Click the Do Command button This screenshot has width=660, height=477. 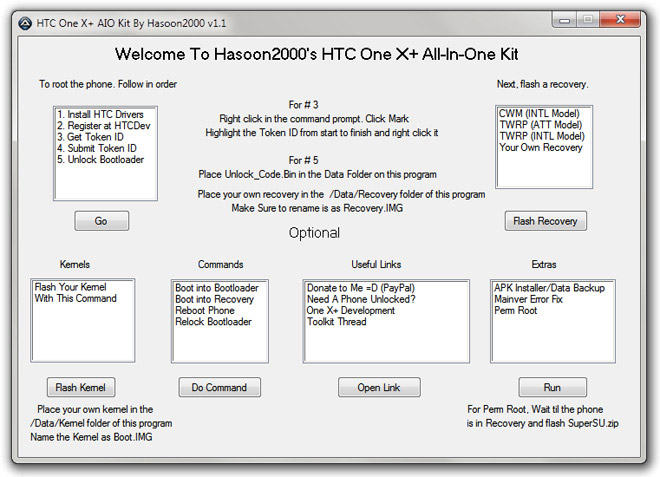tap(219, 387)
